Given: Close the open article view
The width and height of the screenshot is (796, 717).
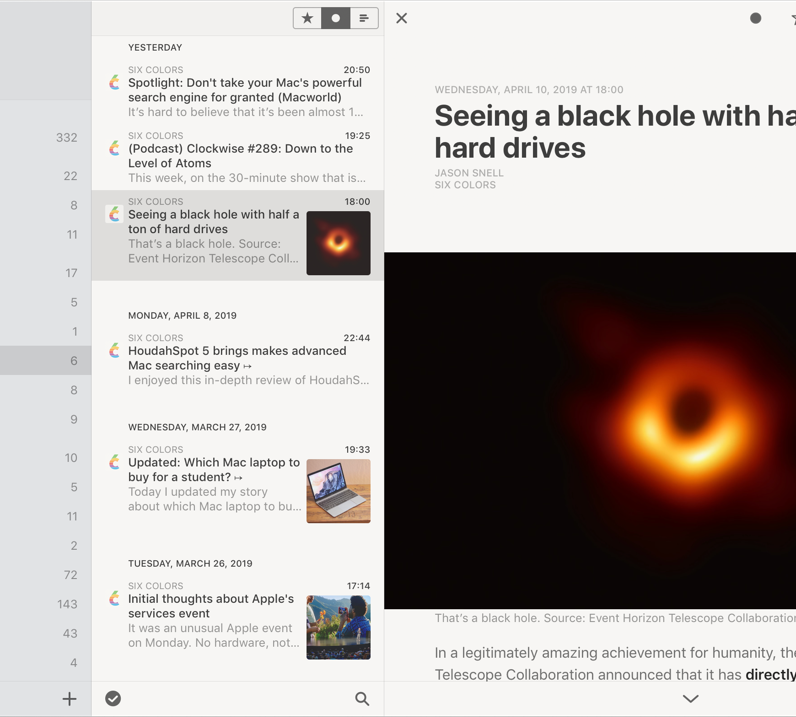Looking at the screenshot, I should point(402,18).
